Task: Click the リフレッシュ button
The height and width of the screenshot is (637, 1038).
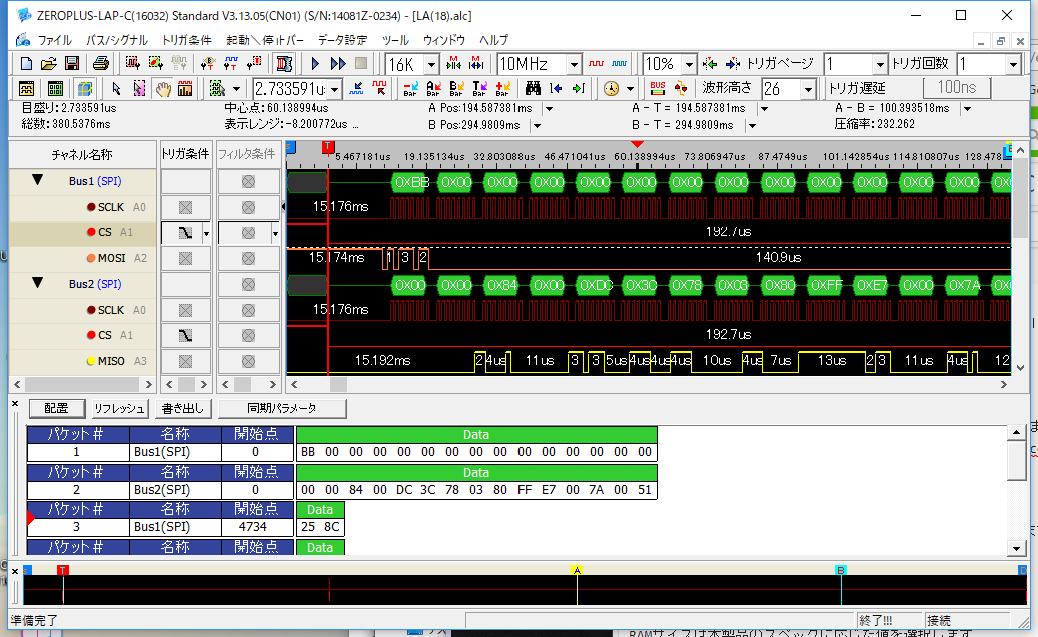Action: click(119, 409)
